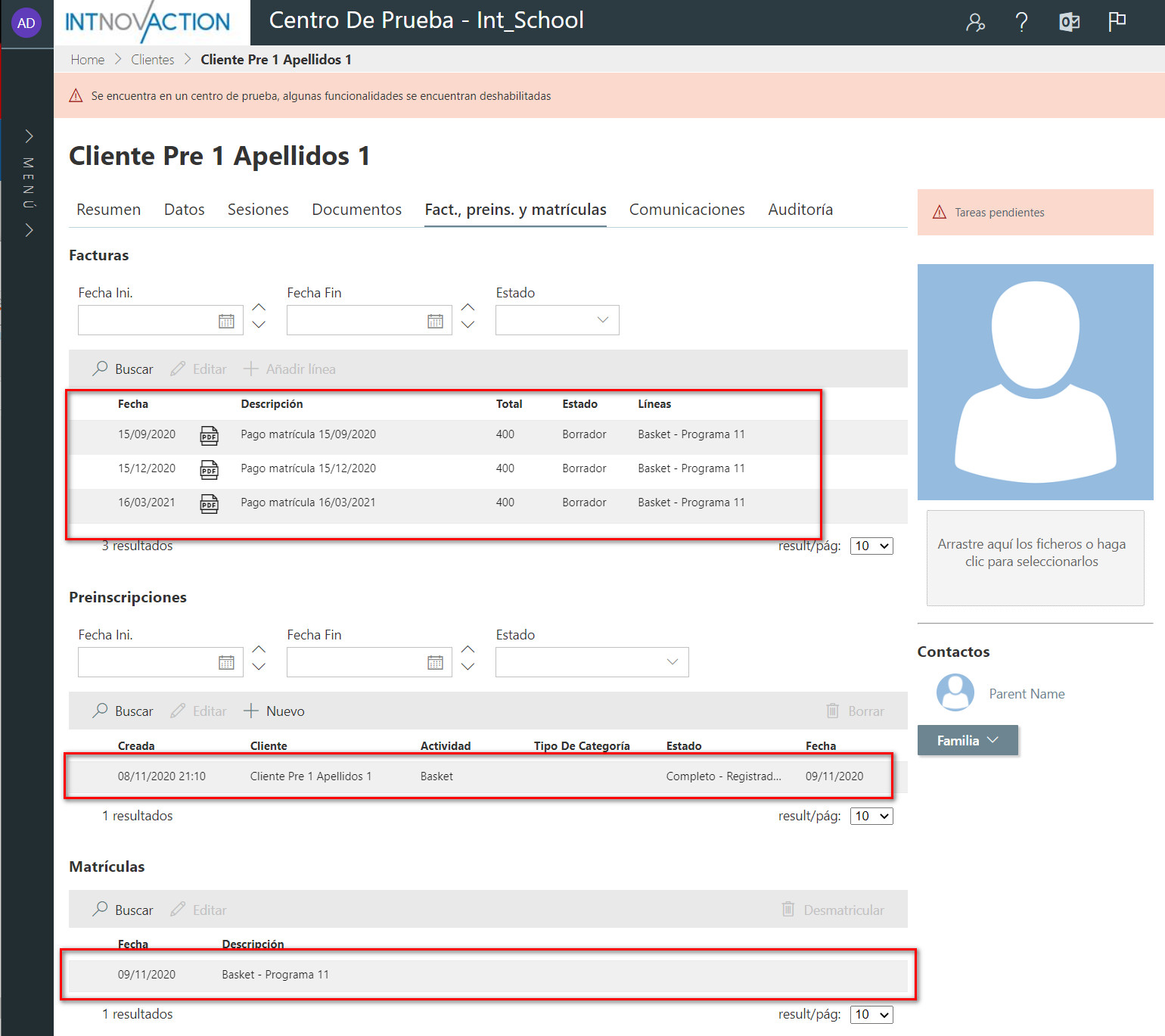This screenshot has height=1036, width=1165.
Task: Select invoice row Pago matrícula 15/09/2020
Action: point(488,436)
